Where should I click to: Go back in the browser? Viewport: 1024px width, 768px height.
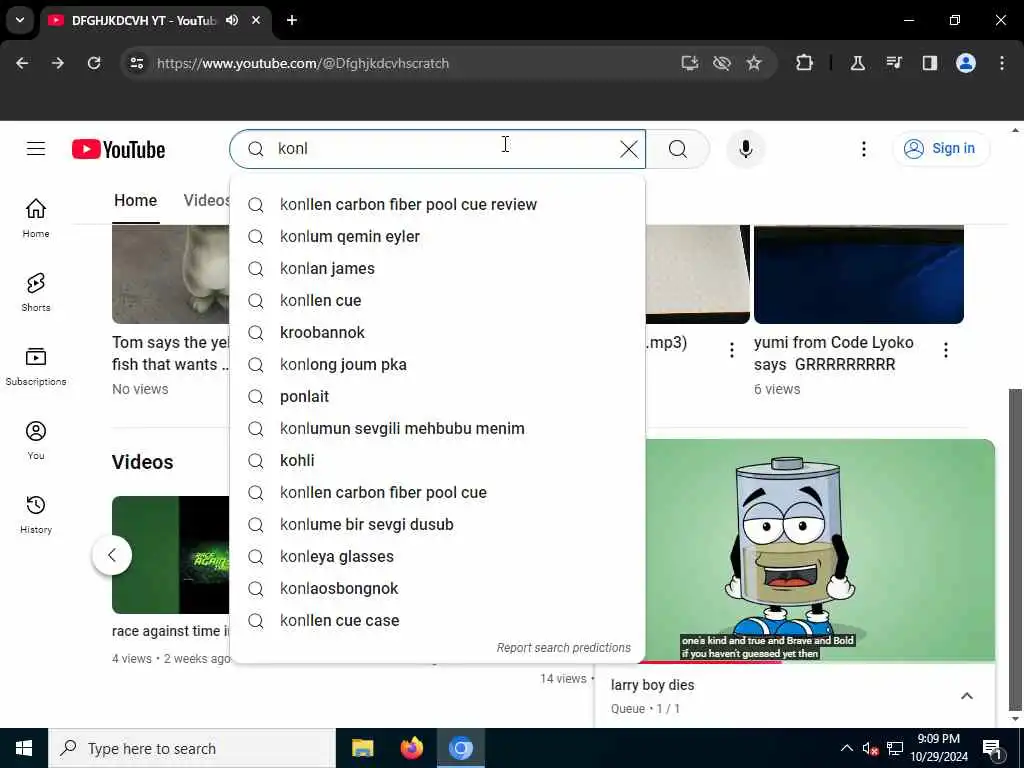[22, 63]
